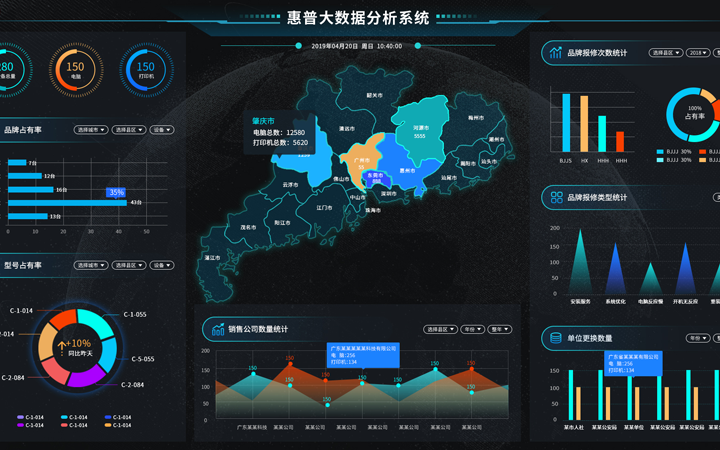
Task: Click the 16台 horizontal bar
Action: pyautogui.click(x=31, y=190)
